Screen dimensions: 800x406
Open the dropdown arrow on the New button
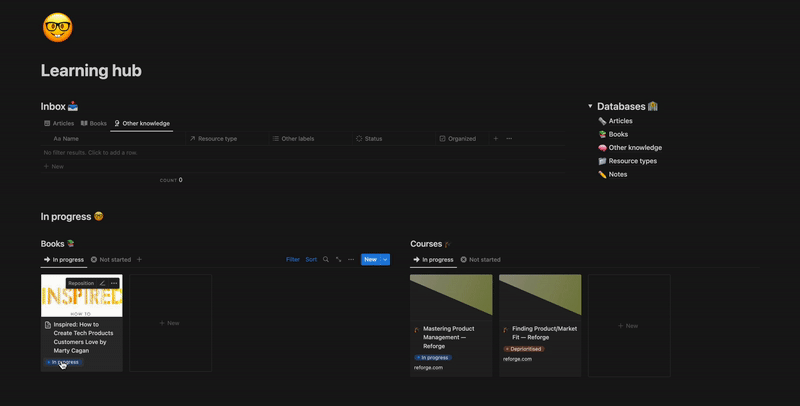(385, 260)
